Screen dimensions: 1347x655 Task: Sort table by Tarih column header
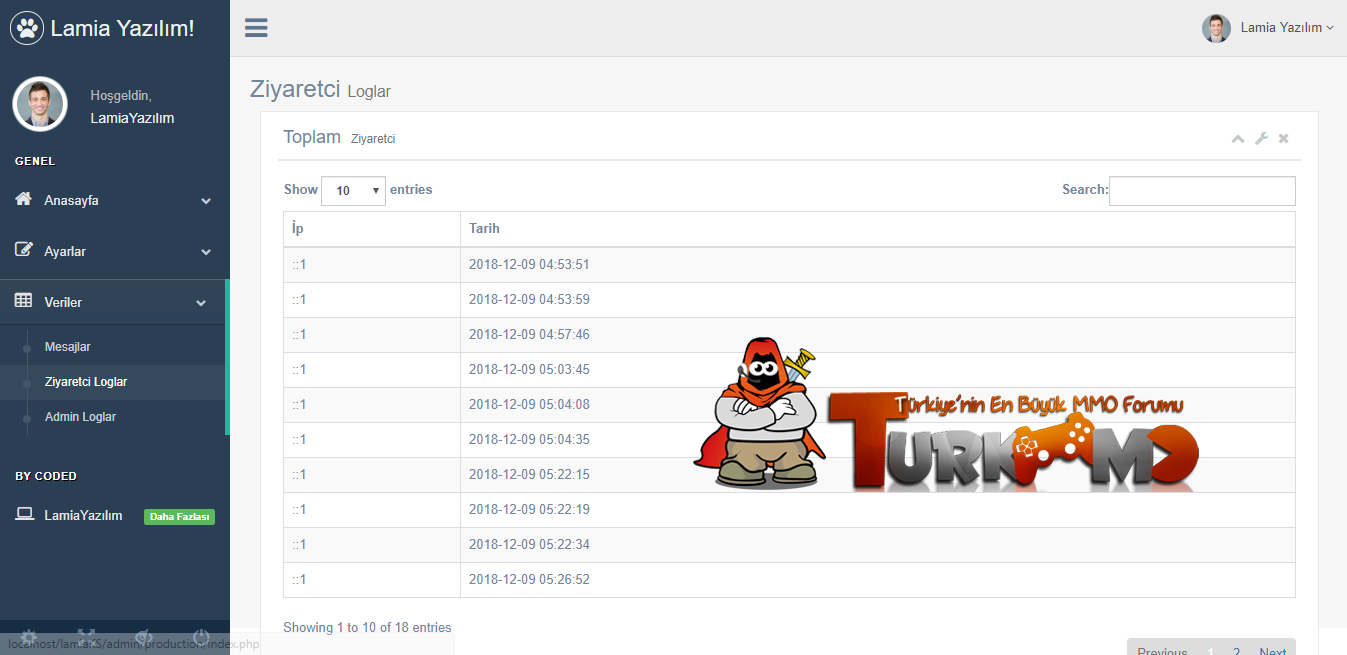(878, 229)
